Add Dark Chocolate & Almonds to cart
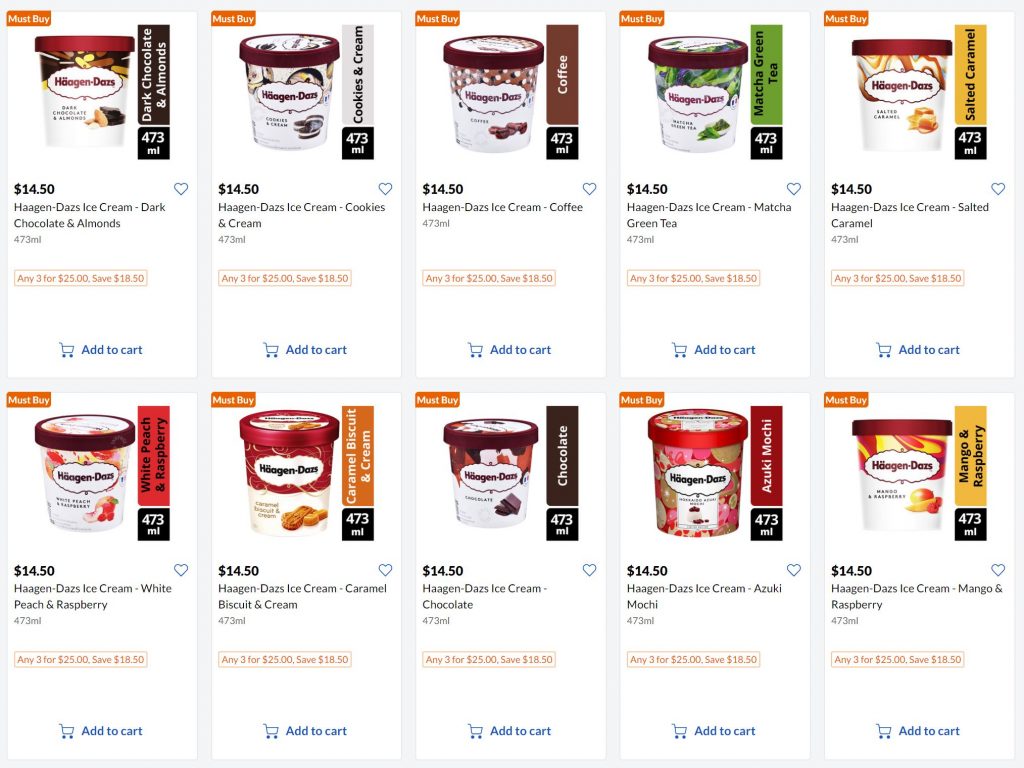This screenshot has height=768, width=1024. [x=101, y=350]
